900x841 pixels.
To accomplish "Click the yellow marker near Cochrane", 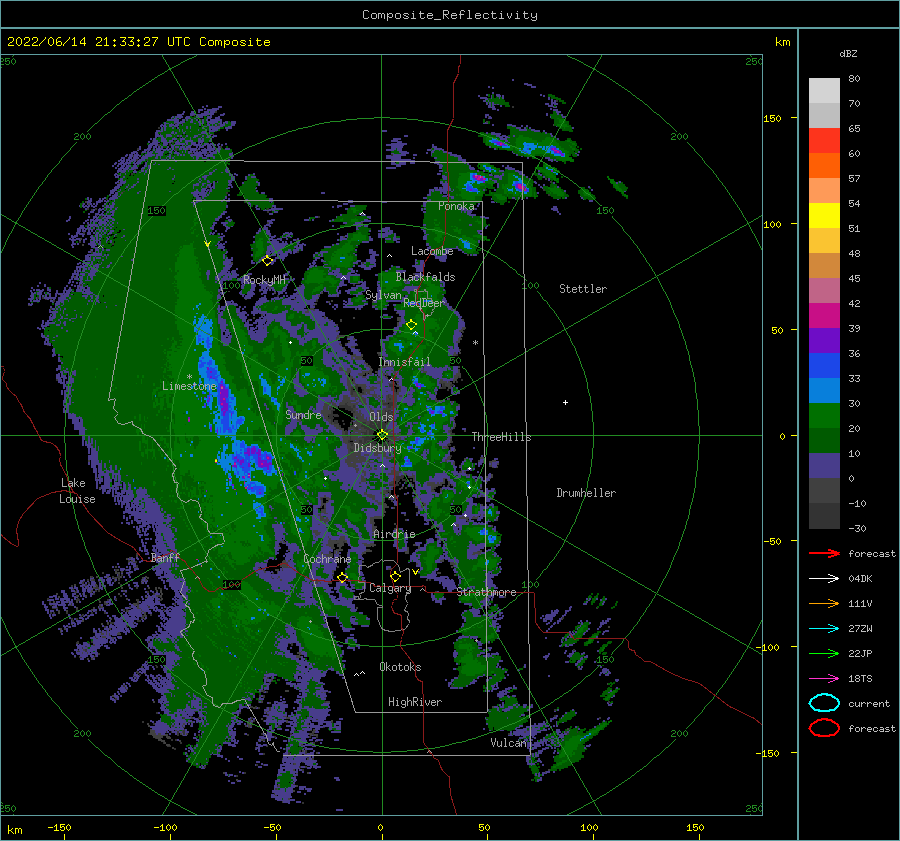I will (343, 577).
